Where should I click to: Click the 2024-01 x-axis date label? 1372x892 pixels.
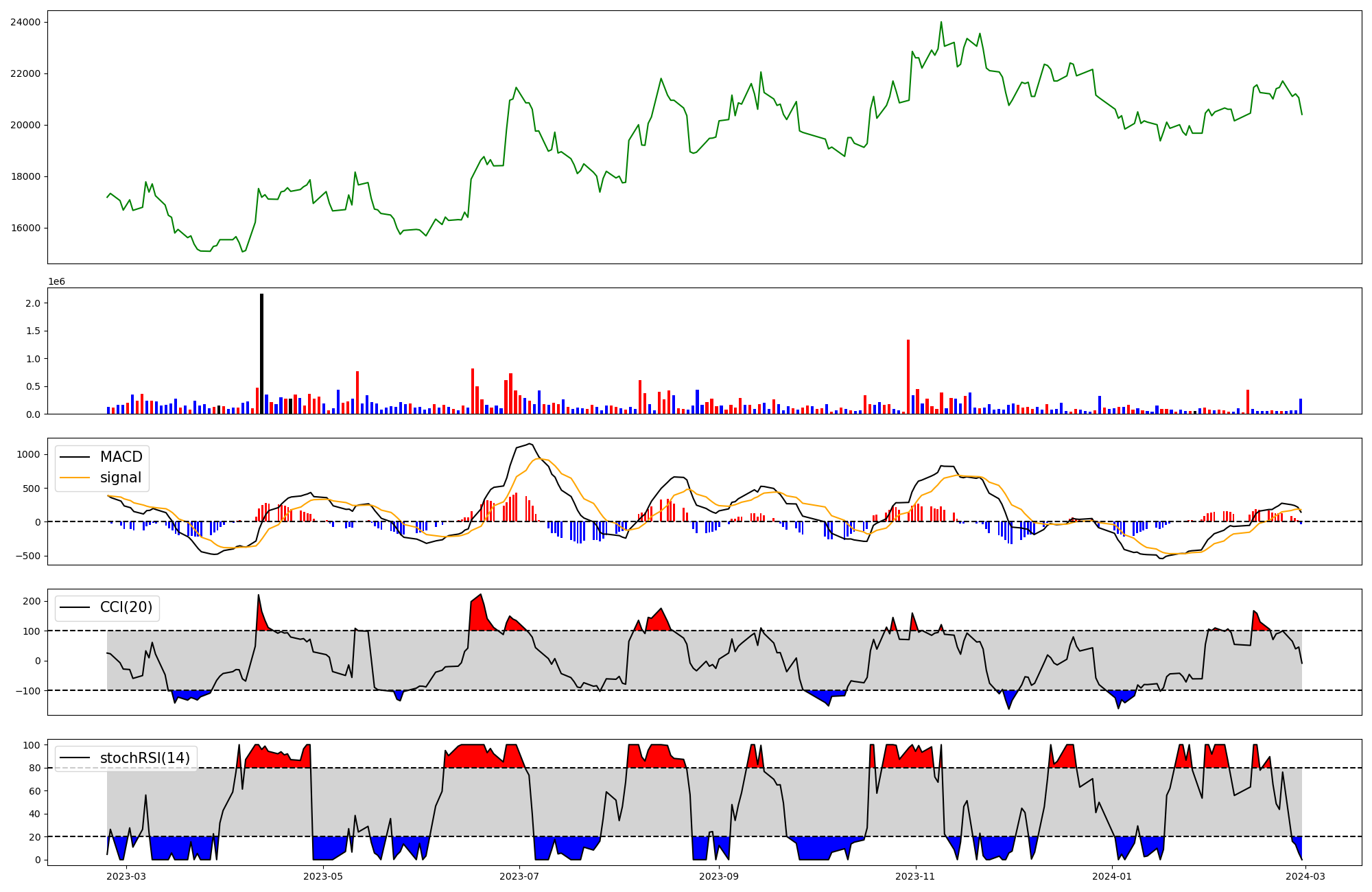tap(1111, 876)
